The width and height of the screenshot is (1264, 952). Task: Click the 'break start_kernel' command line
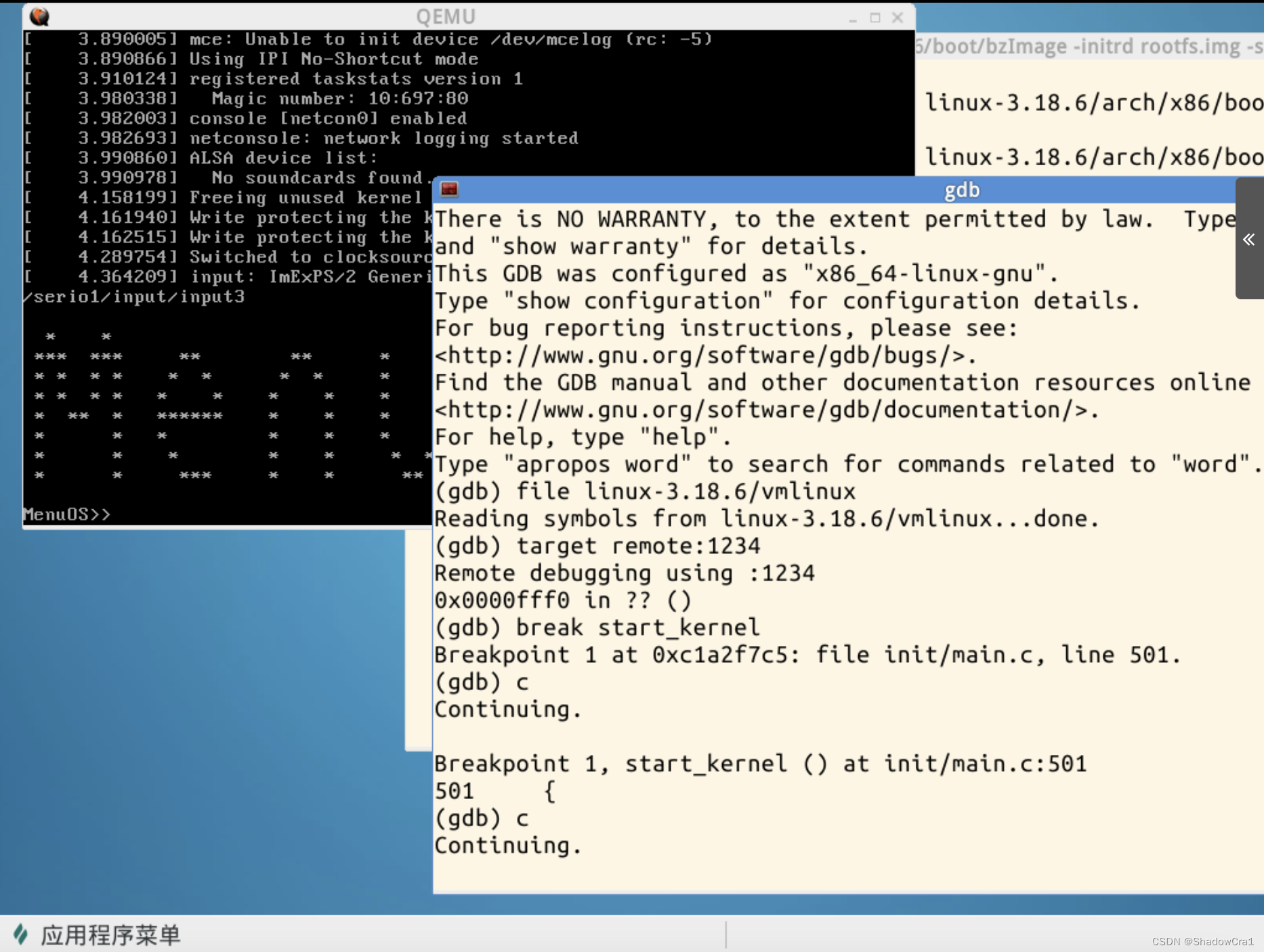point(597,628)
